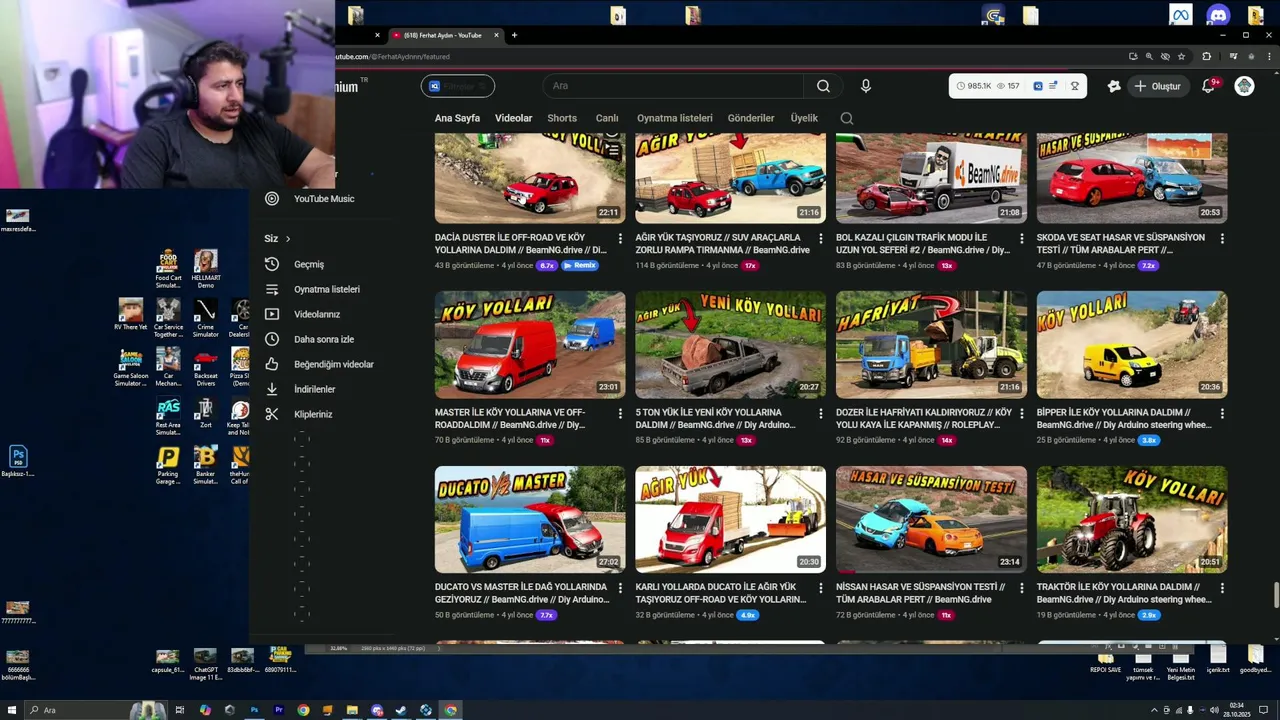This screenshot has width=1280, height=720.
Task: Open options menu for DACIA DUSTER video
Action: 620,239
